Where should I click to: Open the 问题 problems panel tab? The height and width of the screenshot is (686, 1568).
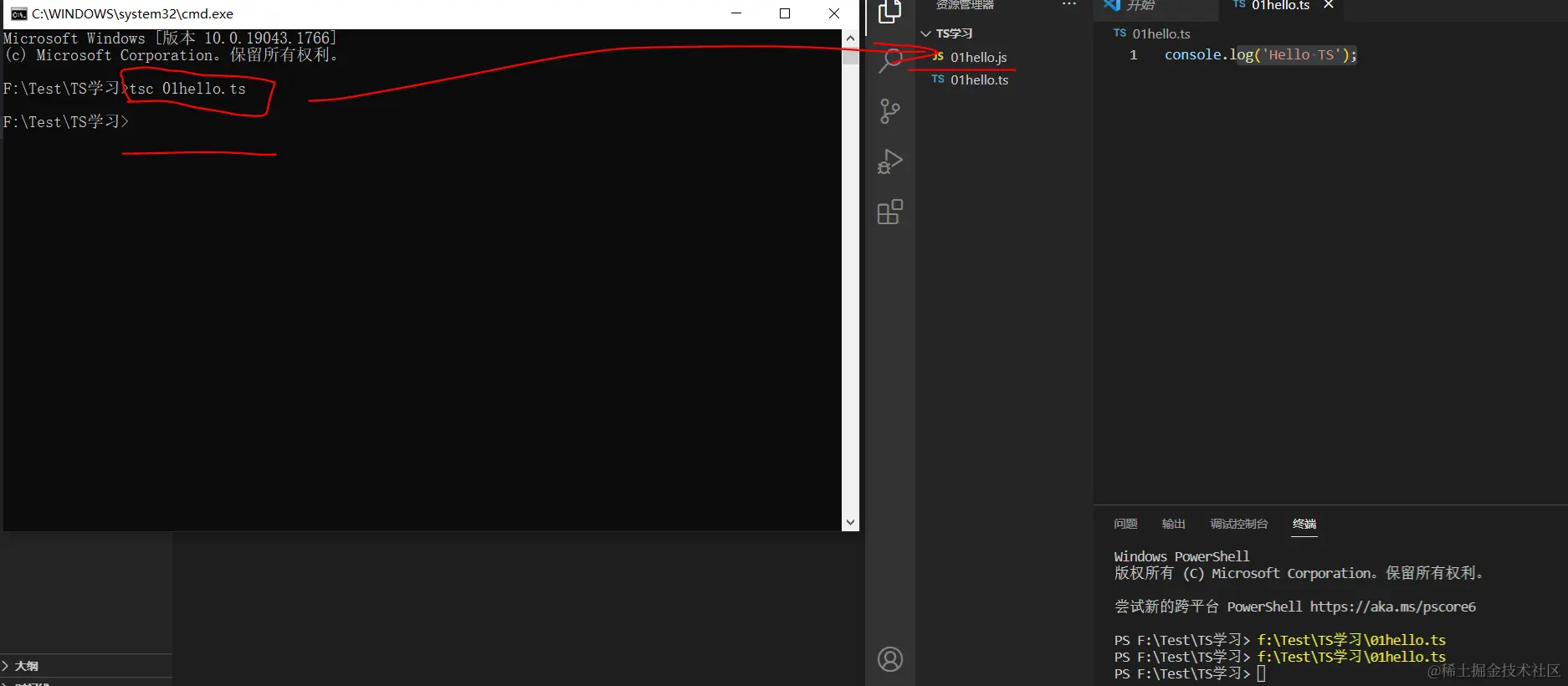pos(1125,524)
